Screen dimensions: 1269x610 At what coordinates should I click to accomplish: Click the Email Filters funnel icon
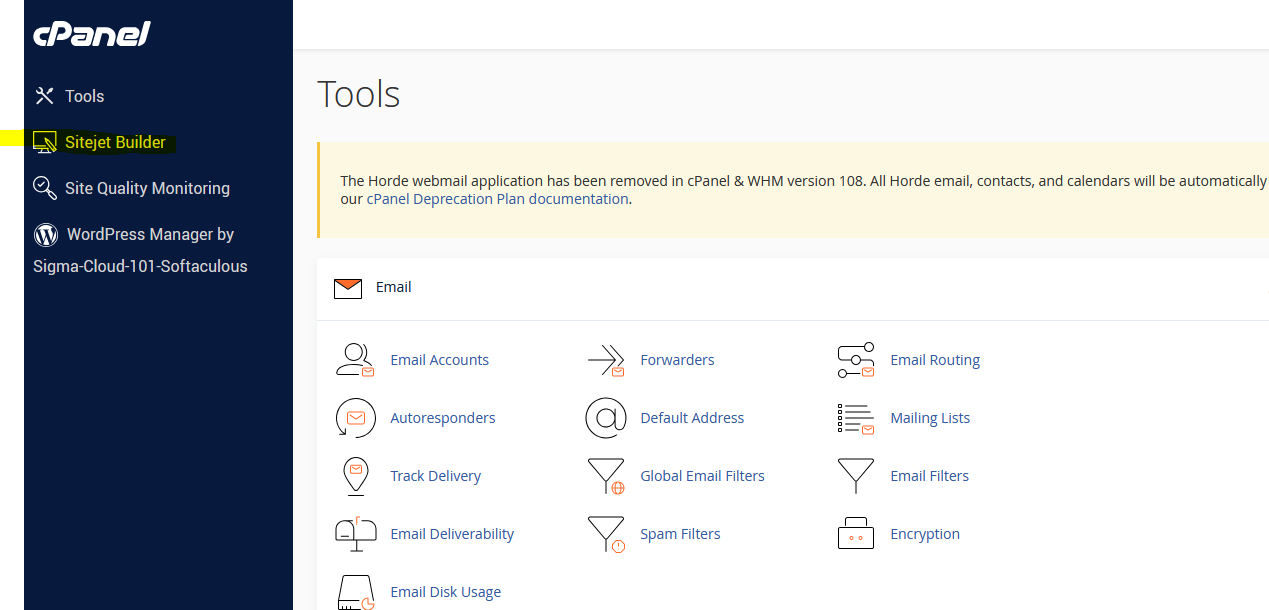pos(855,476)
